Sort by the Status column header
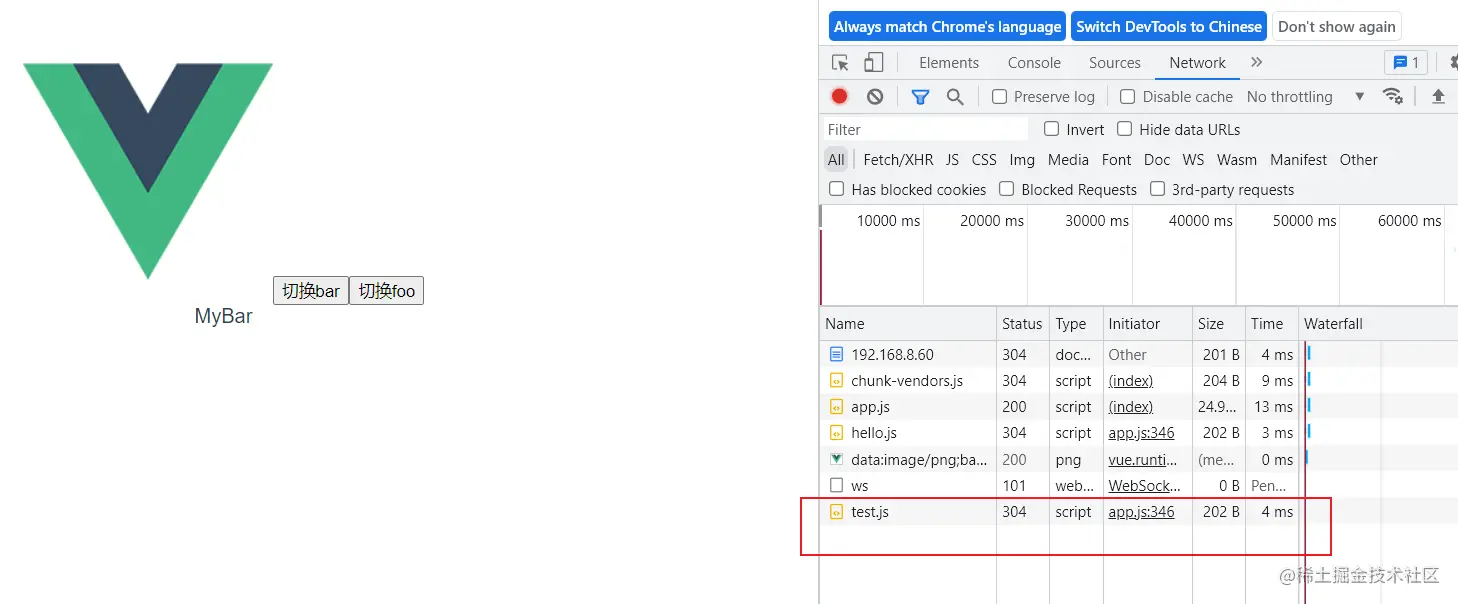Screen dimensions: 1458x604 (1022, 324)
